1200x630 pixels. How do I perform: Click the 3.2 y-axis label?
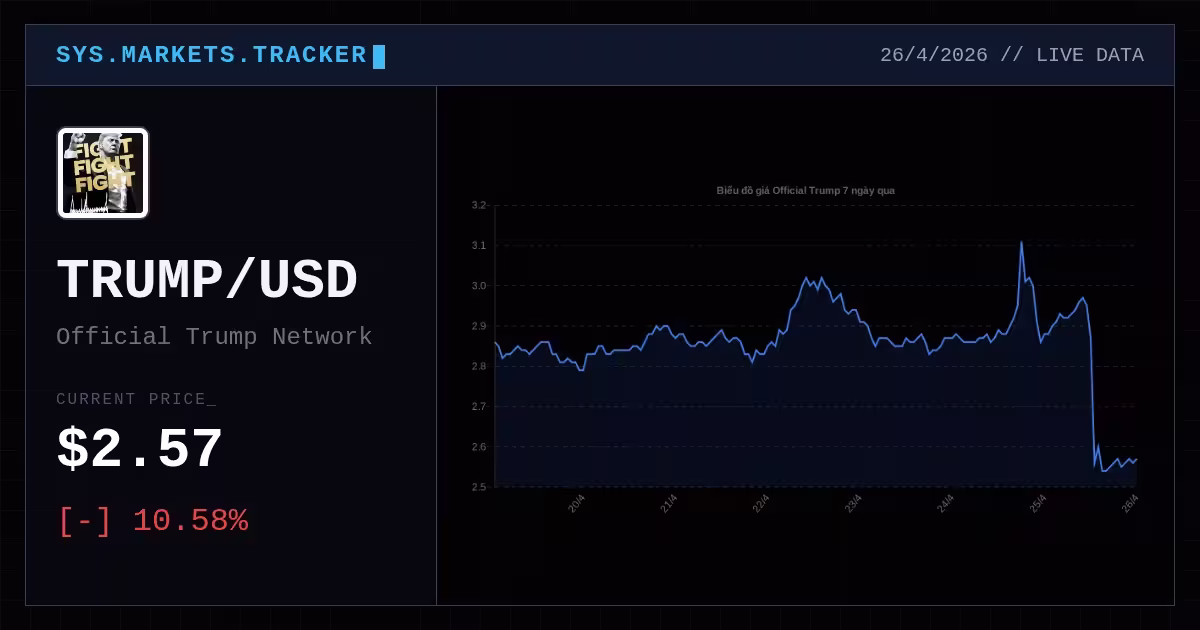click(x=478, y=205)
